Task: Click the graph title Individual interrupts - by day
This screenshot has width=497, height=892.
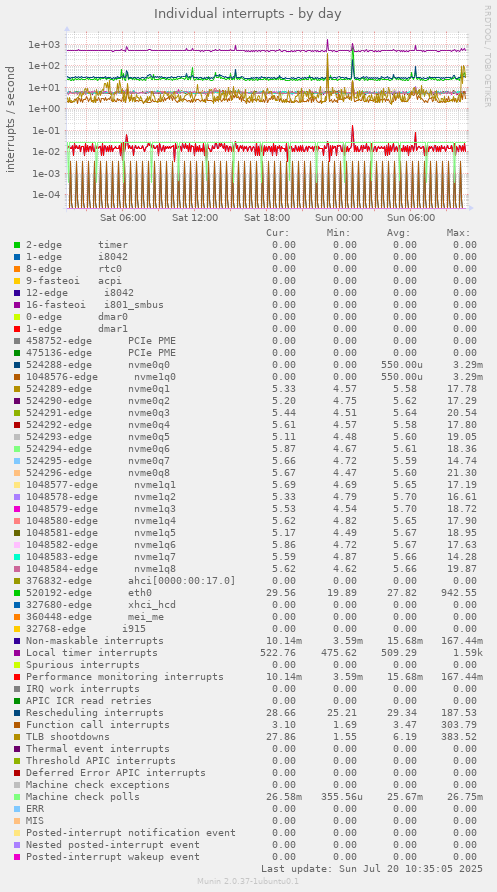Action: [x=248, y=14]
